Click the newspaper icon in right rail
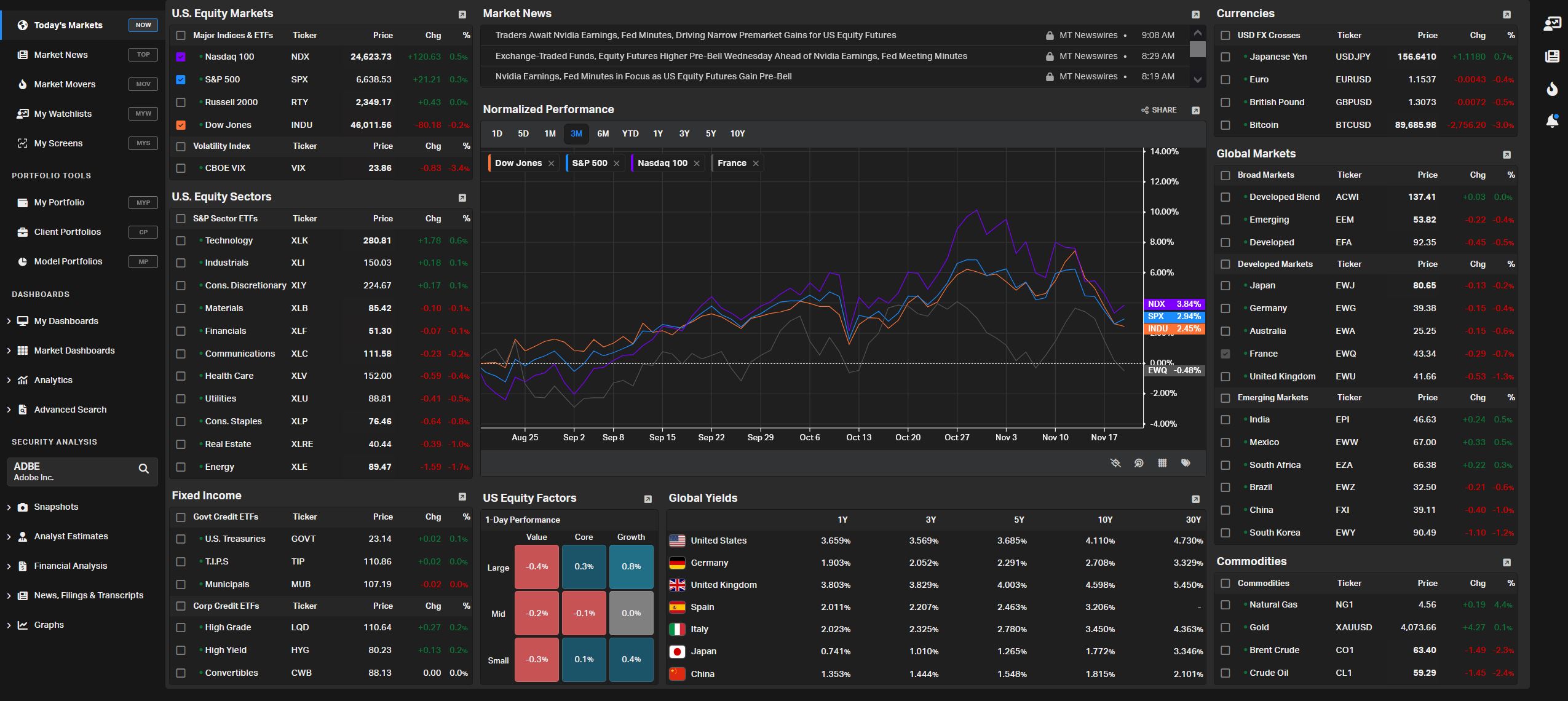The height and width of the screenshot is (701, 1568). (1551, 57)
